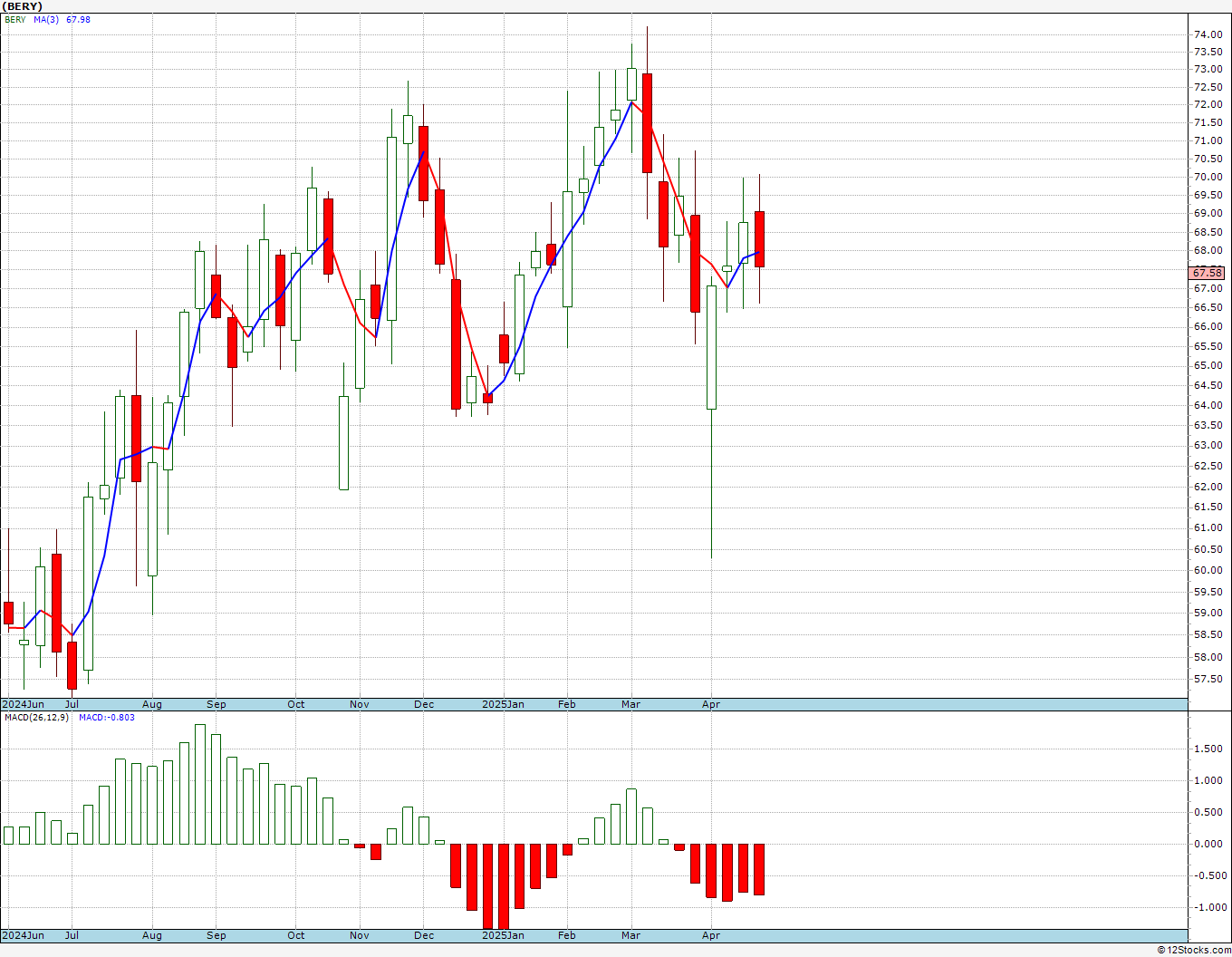This screenshot has height=957, width=1232.
Task: Click the 65.00 price axis label
Action: click(1208, 366)
